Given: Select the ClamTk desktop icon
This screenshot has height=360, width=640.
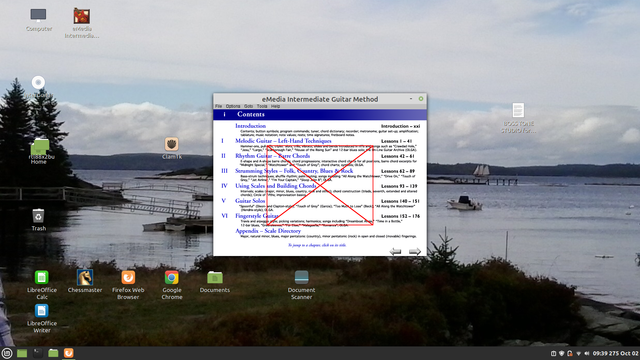Looking at the screenshot, I should coord(171,148).
